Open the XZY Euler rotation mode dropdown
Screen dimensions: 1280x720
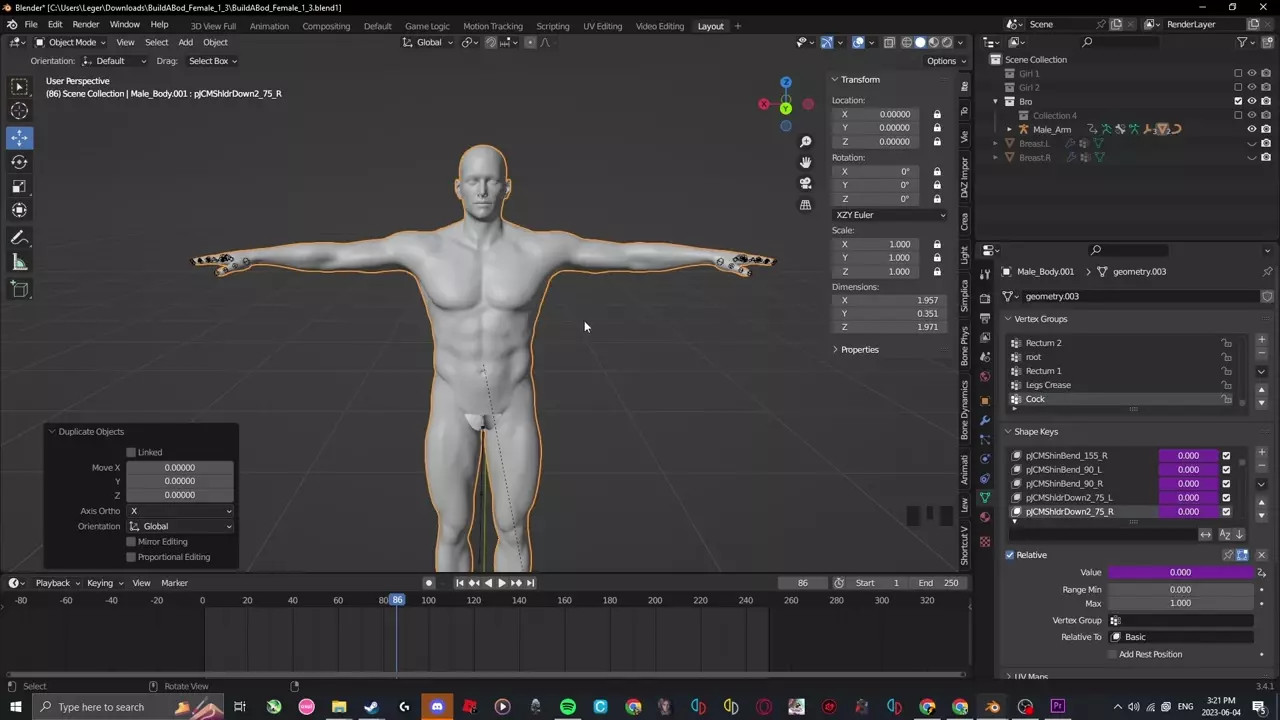point(889,215)
